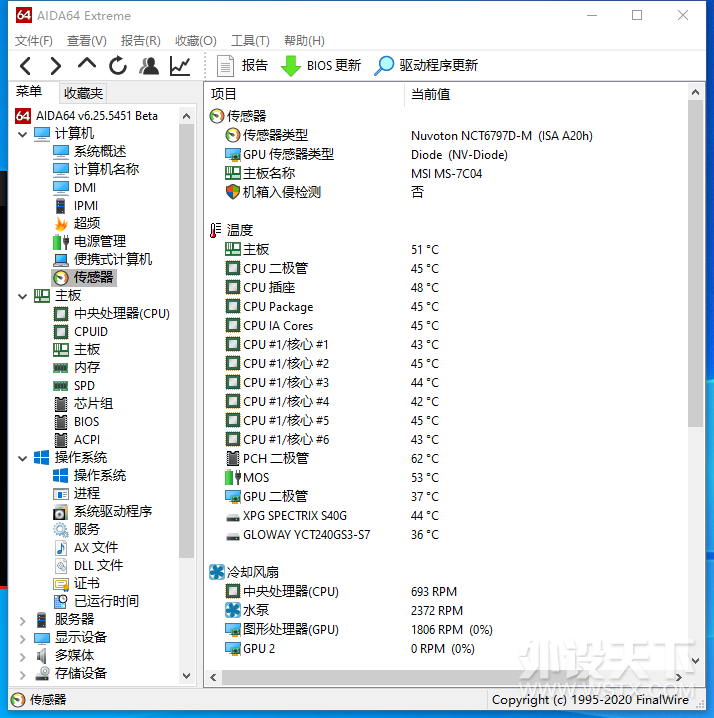714x718 pixels.
Task: Click the 驱动程序更新 magnifier button
Action: pyautogui.click(x=426, y=65)
